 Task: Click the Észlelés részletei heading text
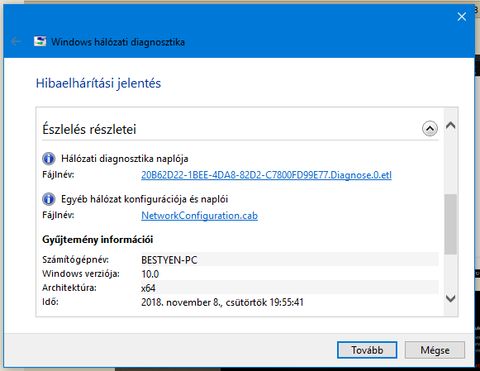tap(89, 129)
